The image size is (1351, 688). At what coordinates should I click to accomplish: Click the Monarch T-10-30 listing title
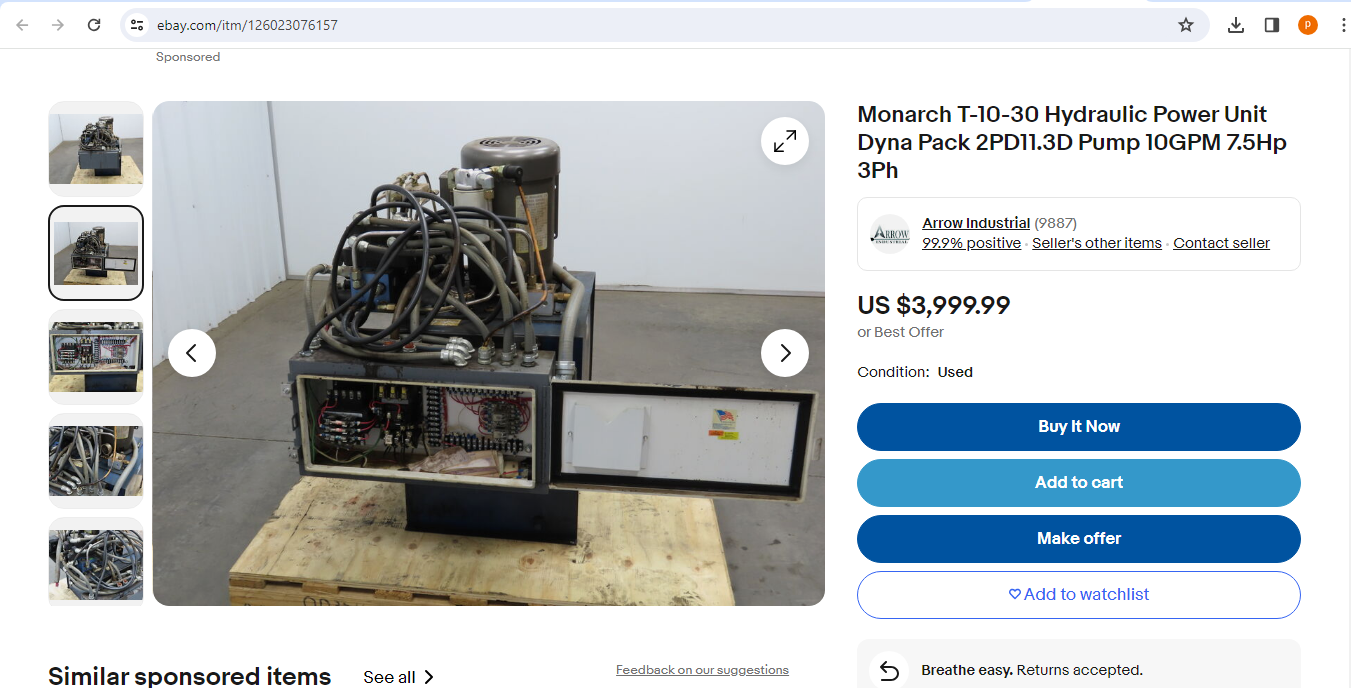coord(1072,142)
